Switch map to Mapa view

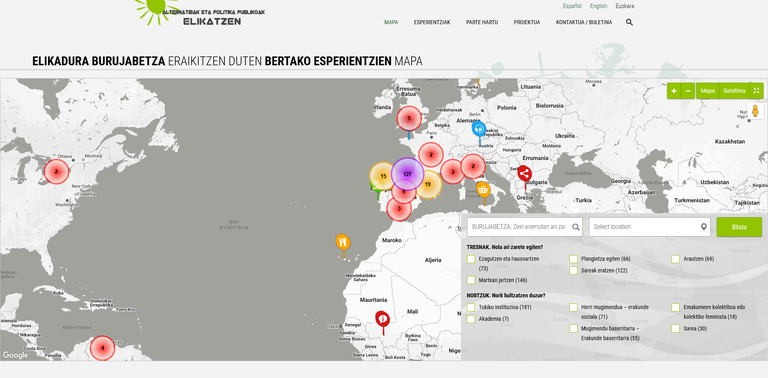707,91
